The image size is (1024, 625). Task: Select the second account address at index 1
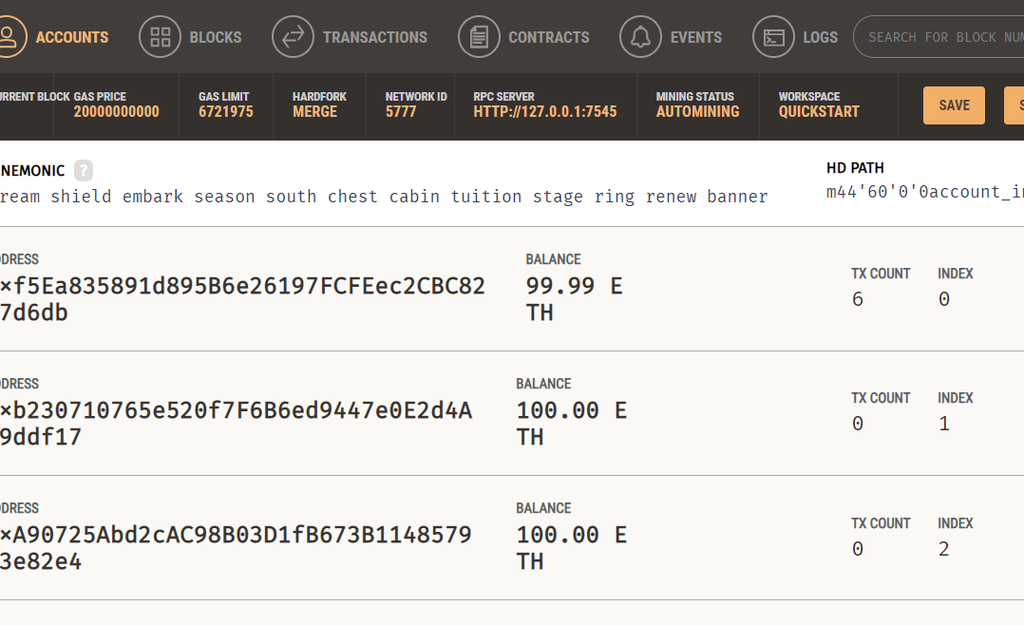tap(236, 423)
